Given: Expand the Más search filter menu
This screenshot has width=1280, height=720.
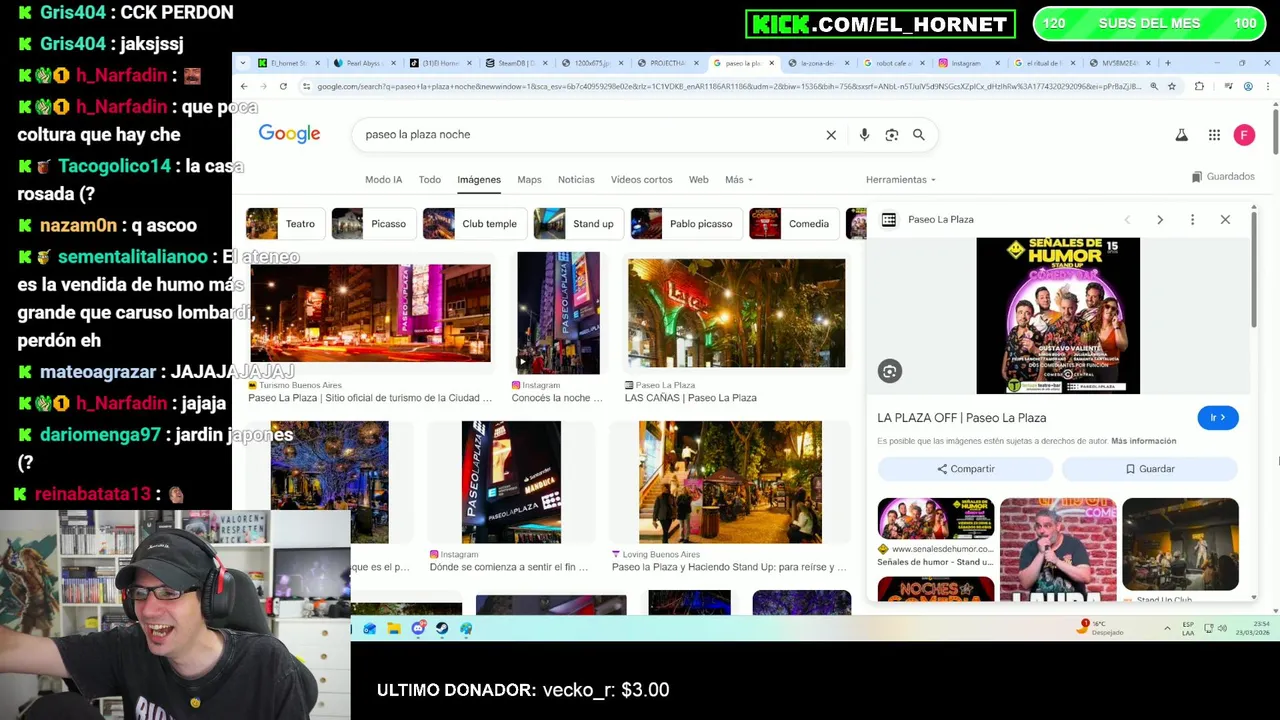Looking at the screenshot, I should click(x=739, y=180).
